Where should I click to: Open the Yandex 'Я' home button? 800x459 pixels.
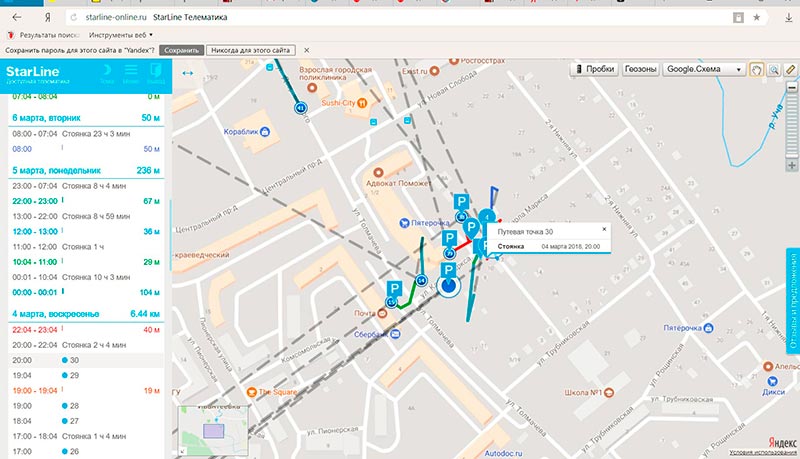47,17
